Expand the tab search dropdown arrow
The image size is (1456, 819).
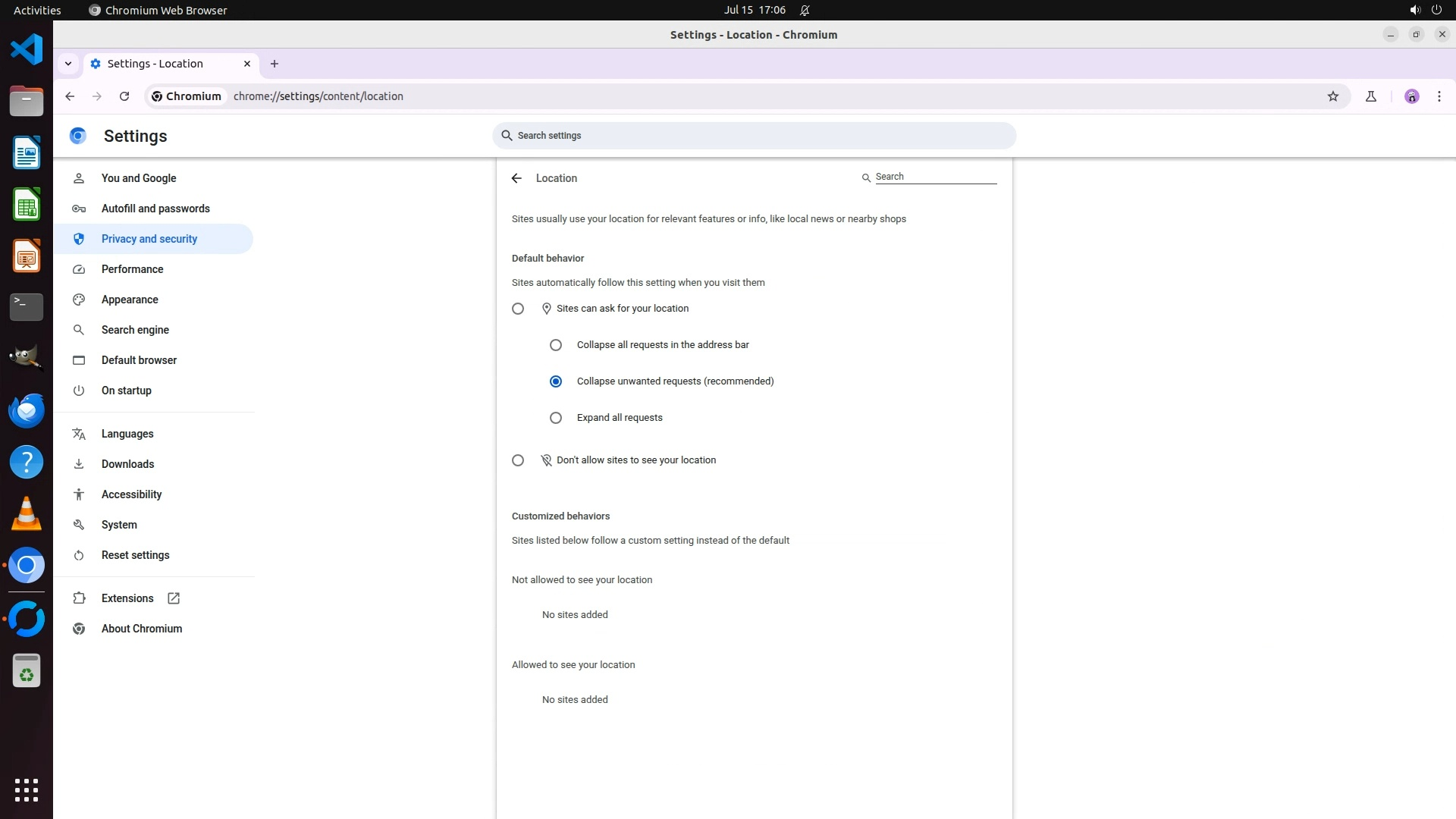pyautogui.click(x=68, y=64)
